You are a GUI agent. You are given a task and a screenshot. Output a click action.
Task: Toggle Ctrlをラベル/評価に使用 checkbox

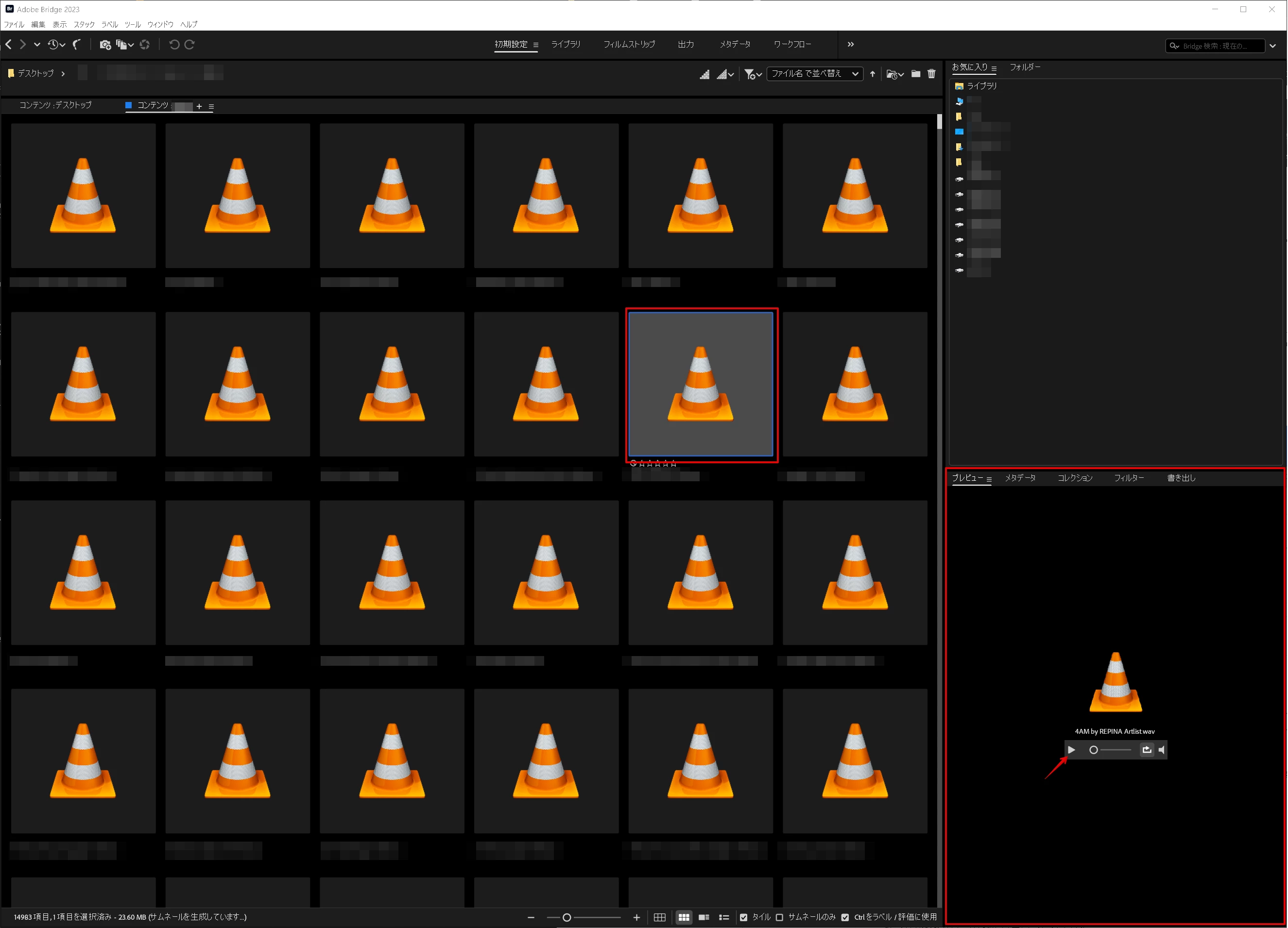pyautogui.click(x=845, y=917)
